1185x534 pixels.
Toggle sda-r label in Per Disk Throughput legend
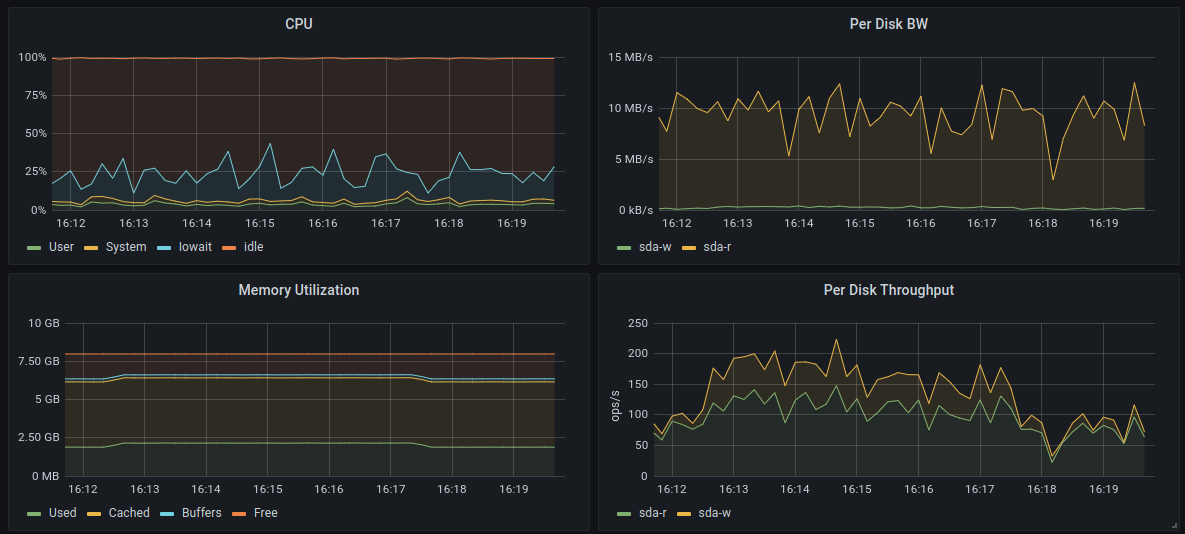(x=650, y=513)
